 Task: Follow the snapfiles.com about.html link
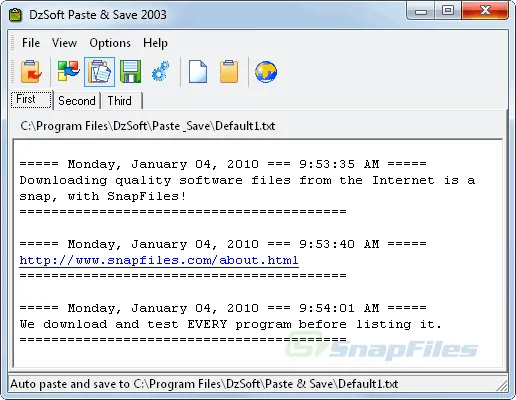coord(159,260)
